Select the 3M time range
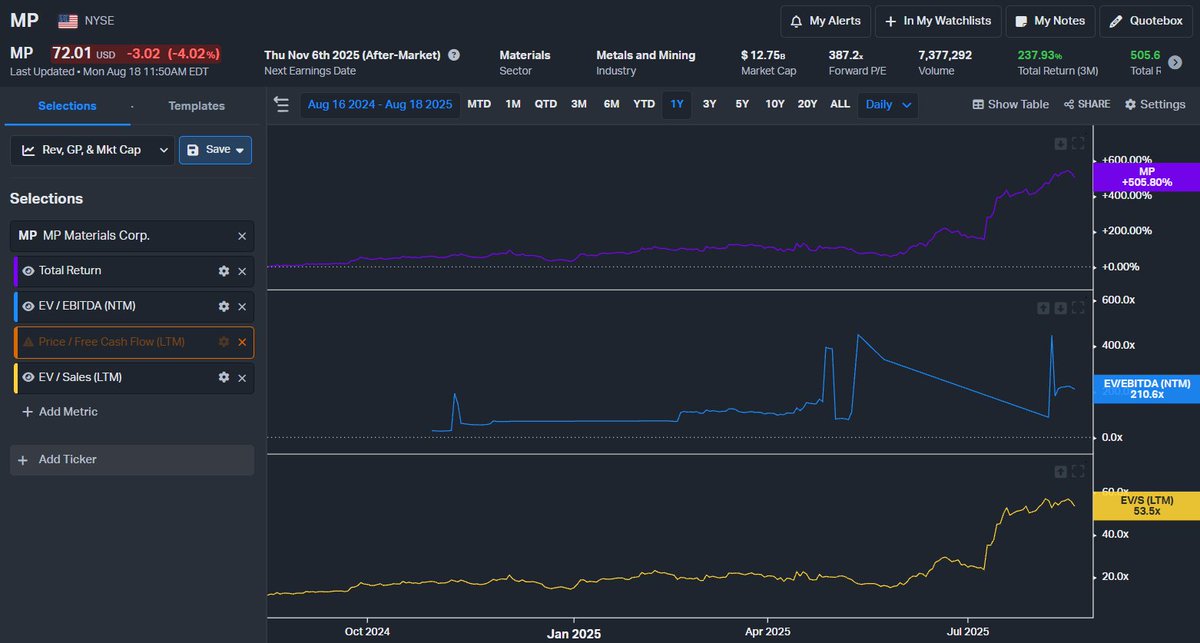The height and width of the screenshot is (643, 1200). point(579,104)
